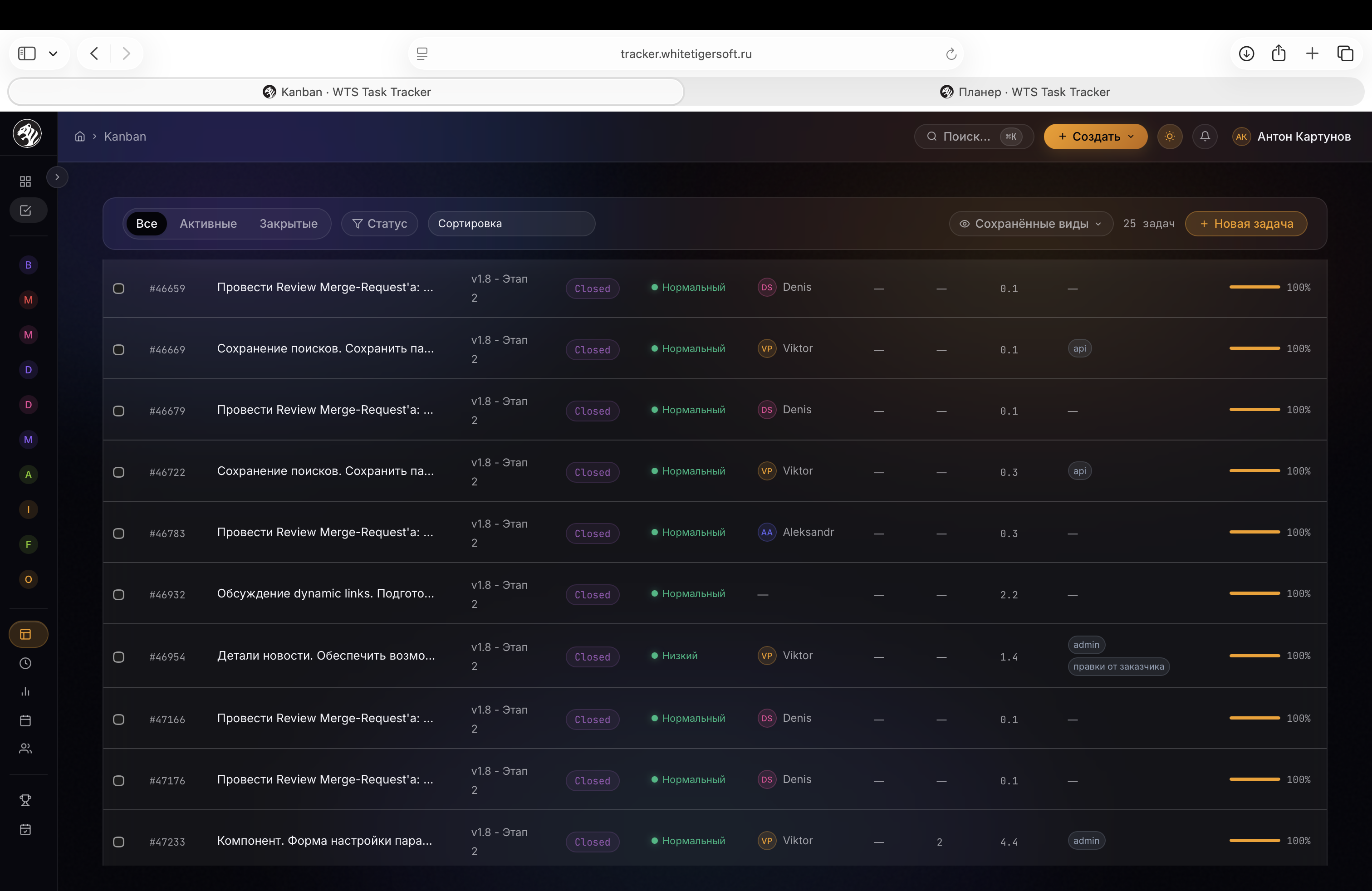Switch to the Активные filter tab
The width and height of the screenshot is (1372, 891).
[208, 224]
